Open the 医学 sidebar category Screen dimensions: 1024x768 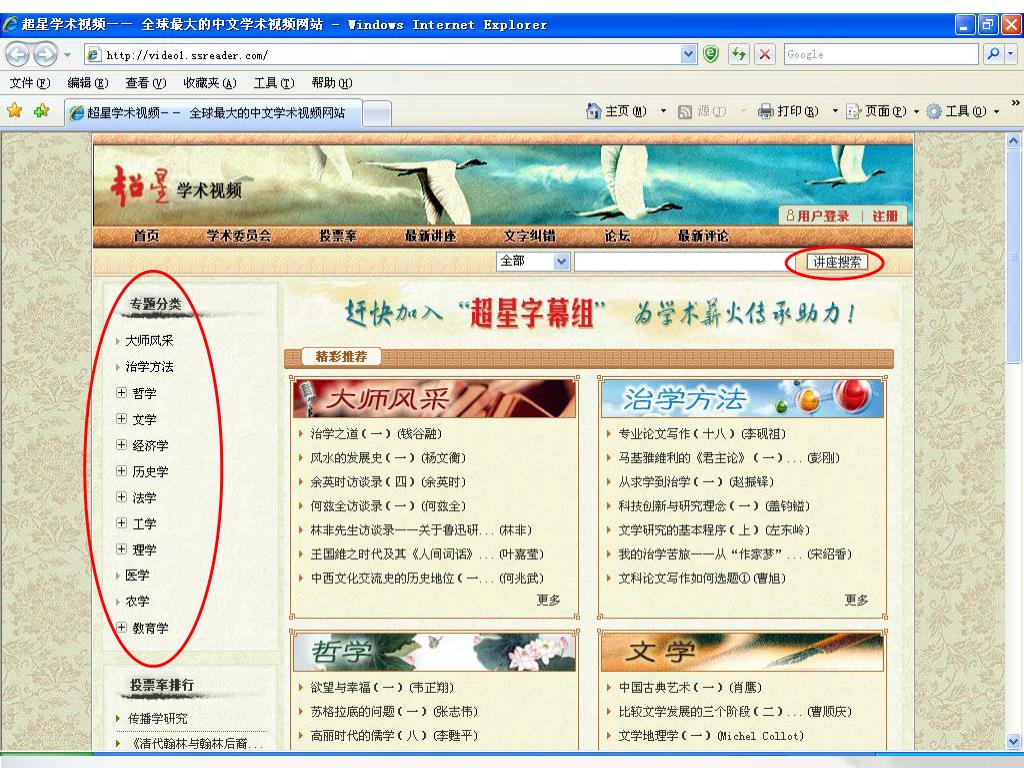coord(138,575)
